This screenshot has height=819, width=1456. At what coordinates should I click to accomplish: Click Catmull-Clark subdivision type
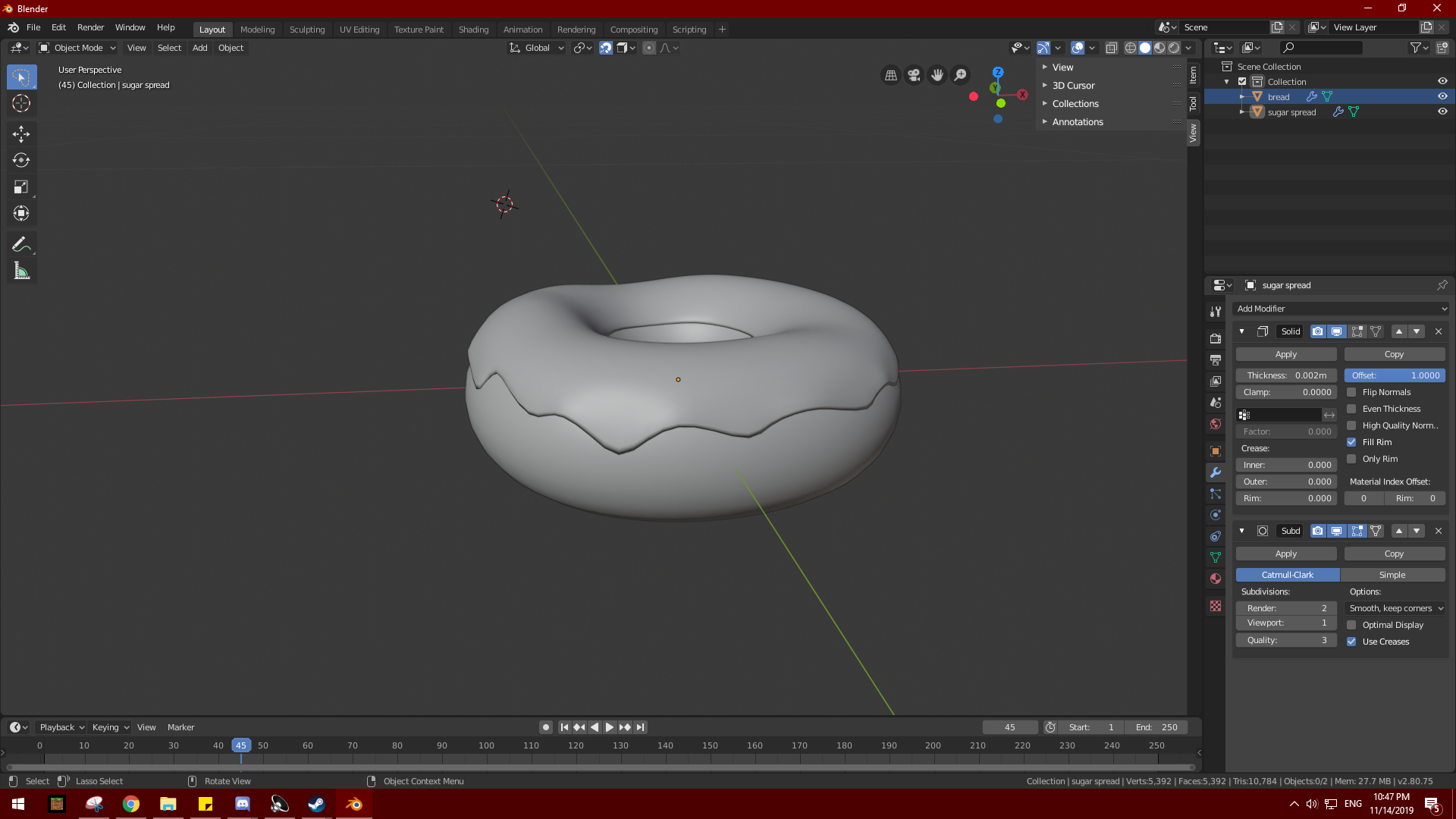[1288, 575]
